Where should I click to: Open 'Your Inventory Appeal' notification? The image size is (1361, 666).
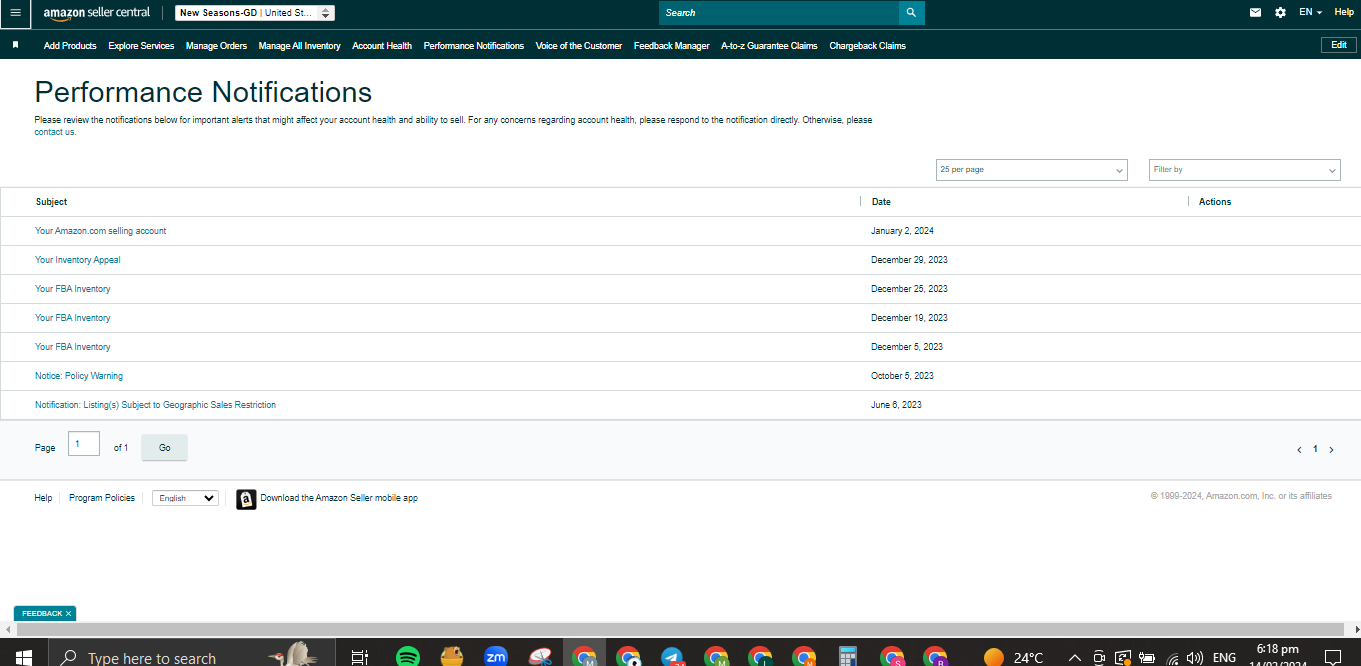(x=77, y=260)
